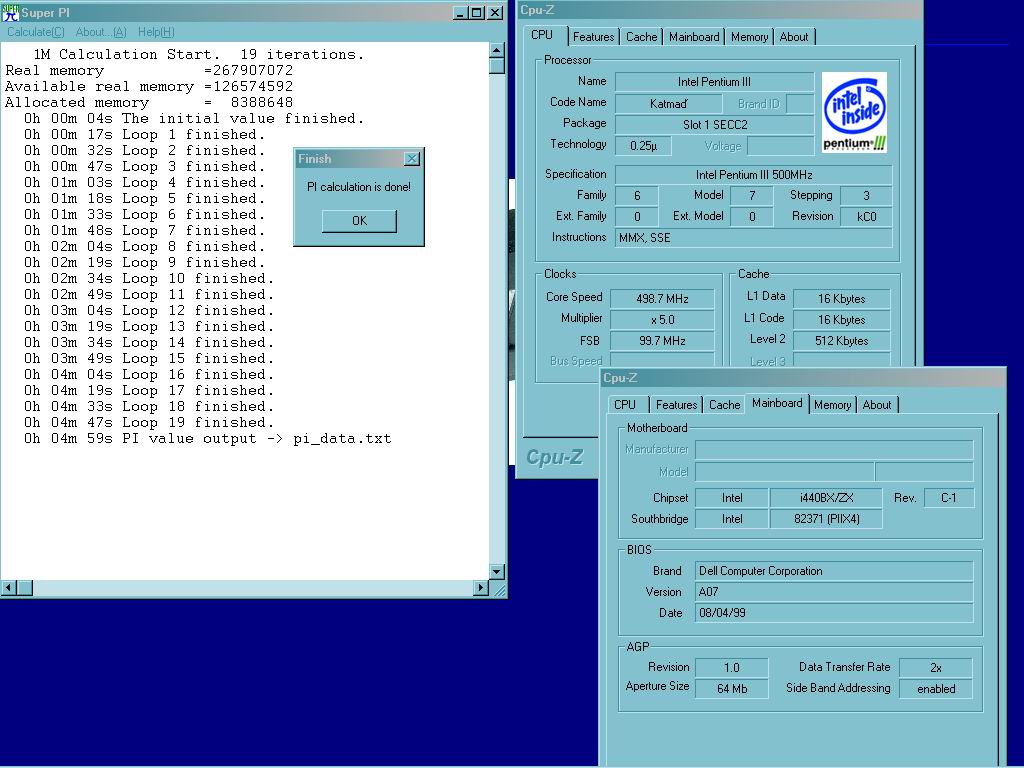Screen dimensions: 1024x768
Task: Close the Super PI window
Action: coord(496,12)
